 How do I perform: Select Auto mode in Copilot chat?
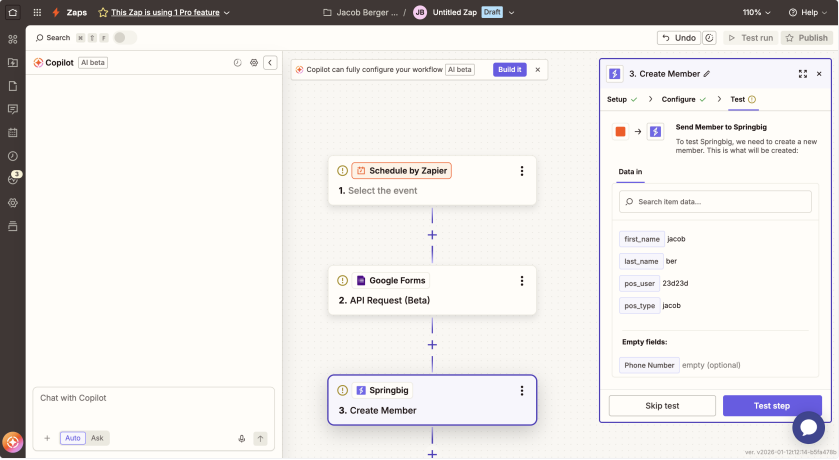click(73, 438)
